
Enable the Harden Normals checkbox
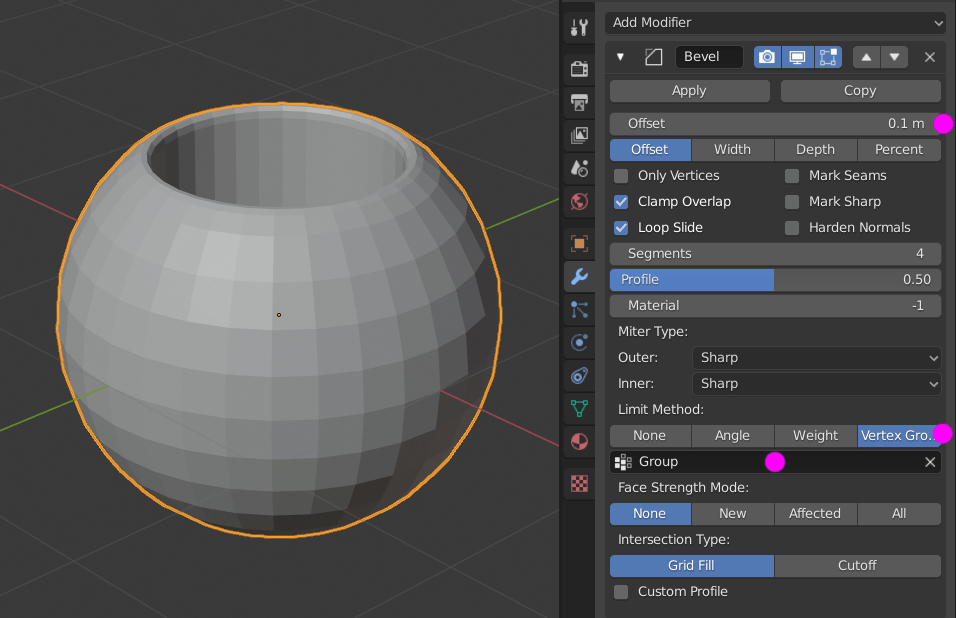tap(790, 227)
